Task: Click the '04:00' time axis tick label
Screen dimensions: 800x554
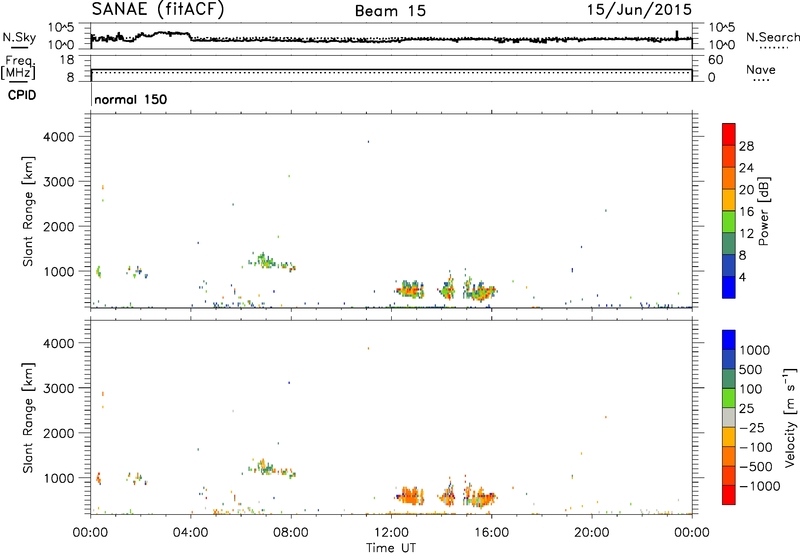Action: (191, 533)
